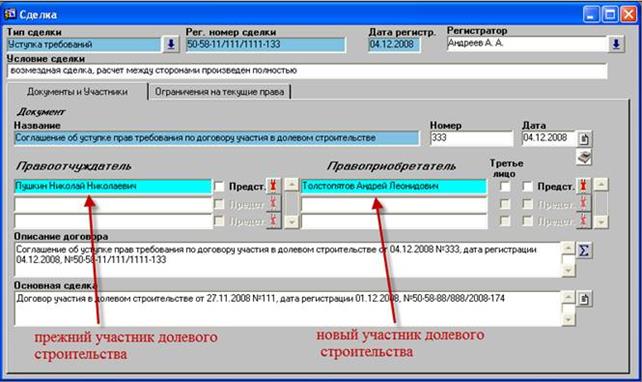Screen dimensions: 642x382
Task: Select Пушкин Николай Николаевич entry
Action: tap(113, 186)
